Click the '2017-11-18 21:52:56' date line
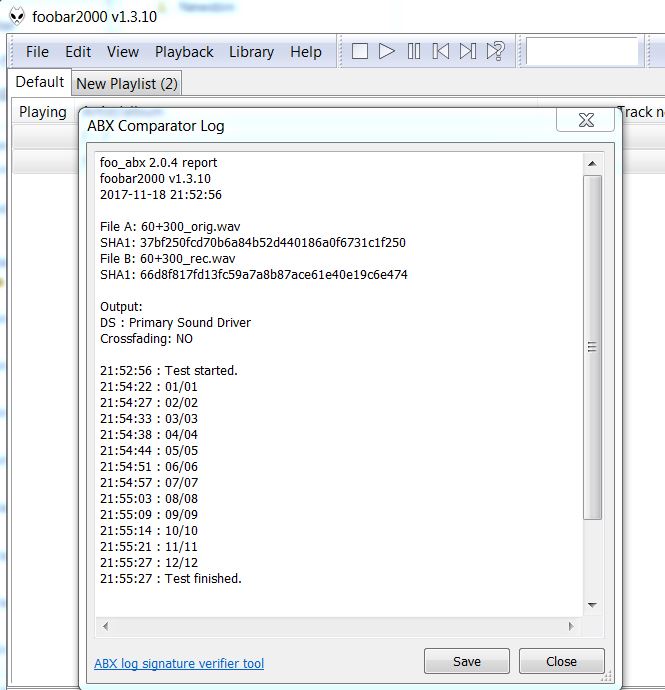 [161, 195]
